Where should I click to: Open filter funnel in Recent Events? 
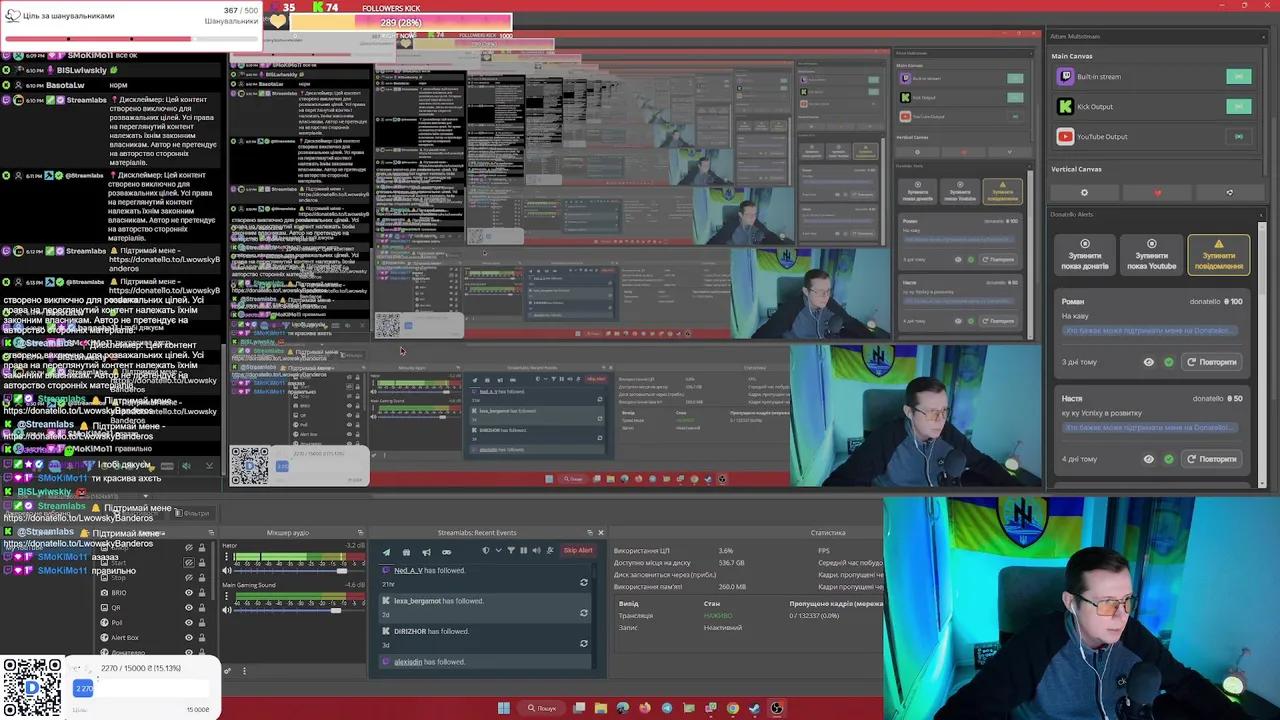pyautogui.click(x=511, y=550)
